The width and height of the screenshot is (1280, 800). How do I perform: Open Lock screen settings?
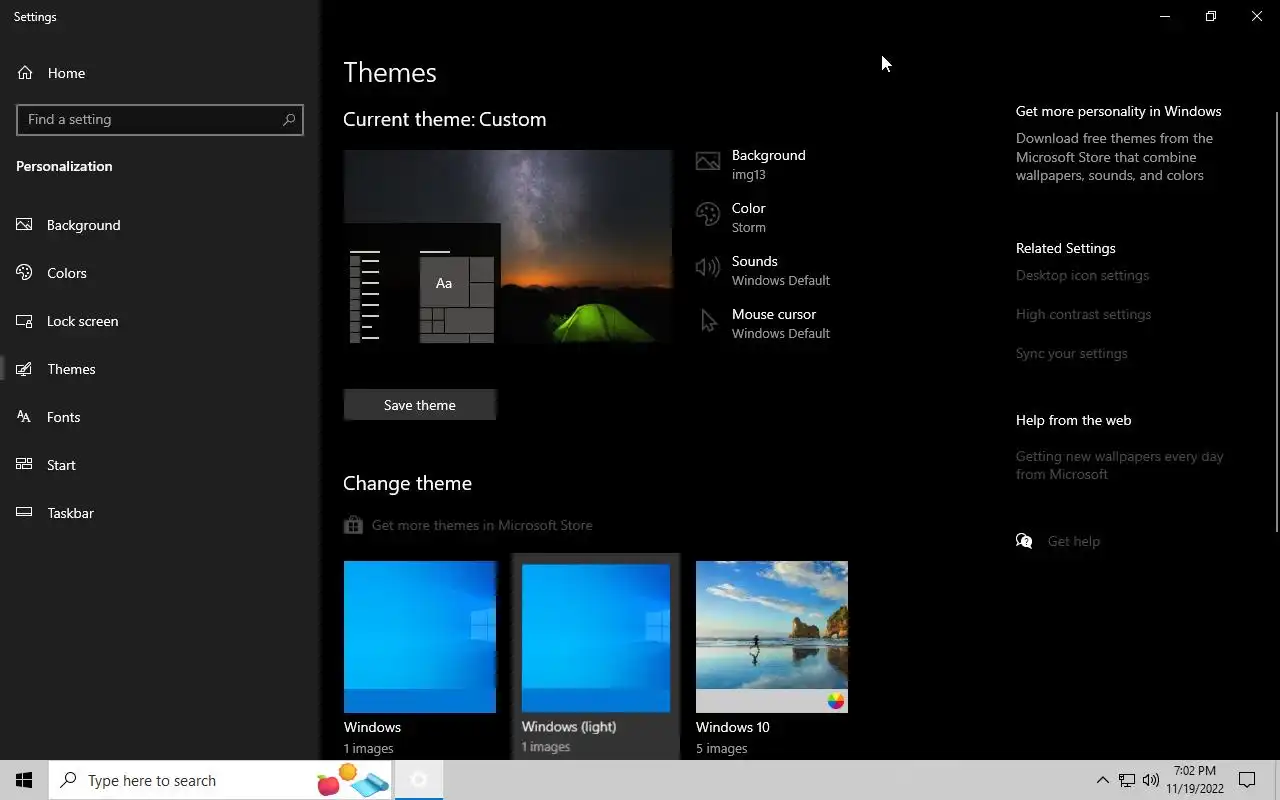click(x=160, y=321)
